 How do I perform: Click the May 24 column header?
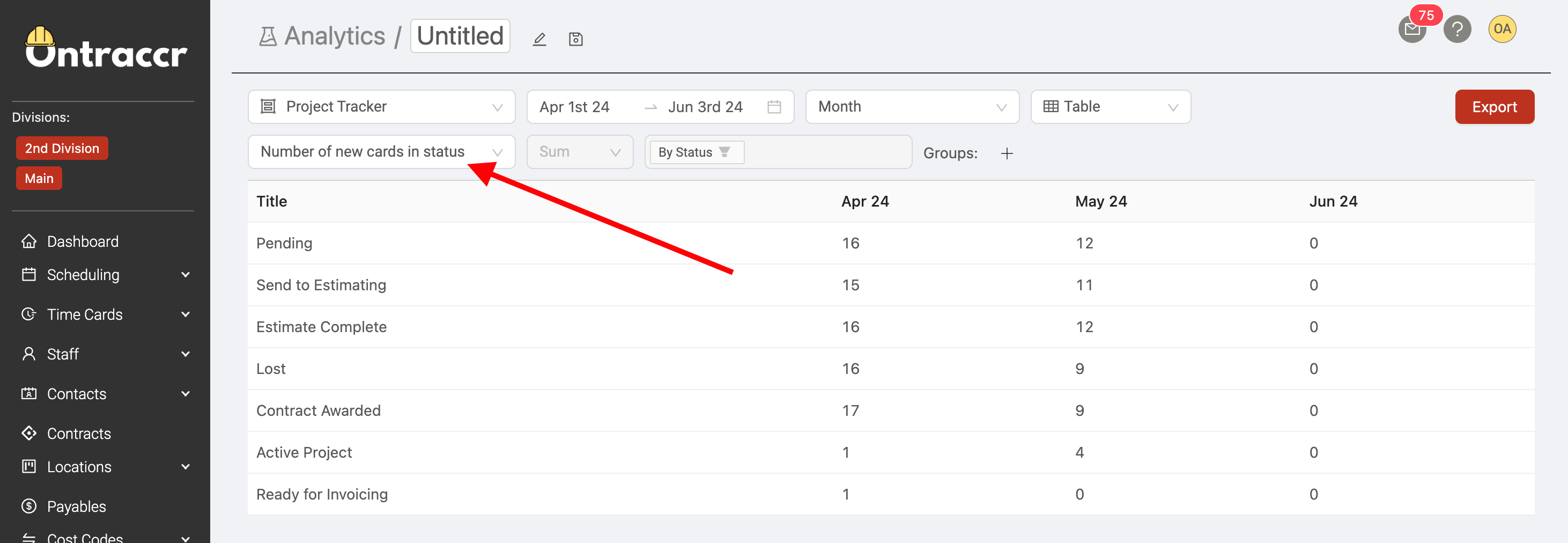pos(1101,202)
